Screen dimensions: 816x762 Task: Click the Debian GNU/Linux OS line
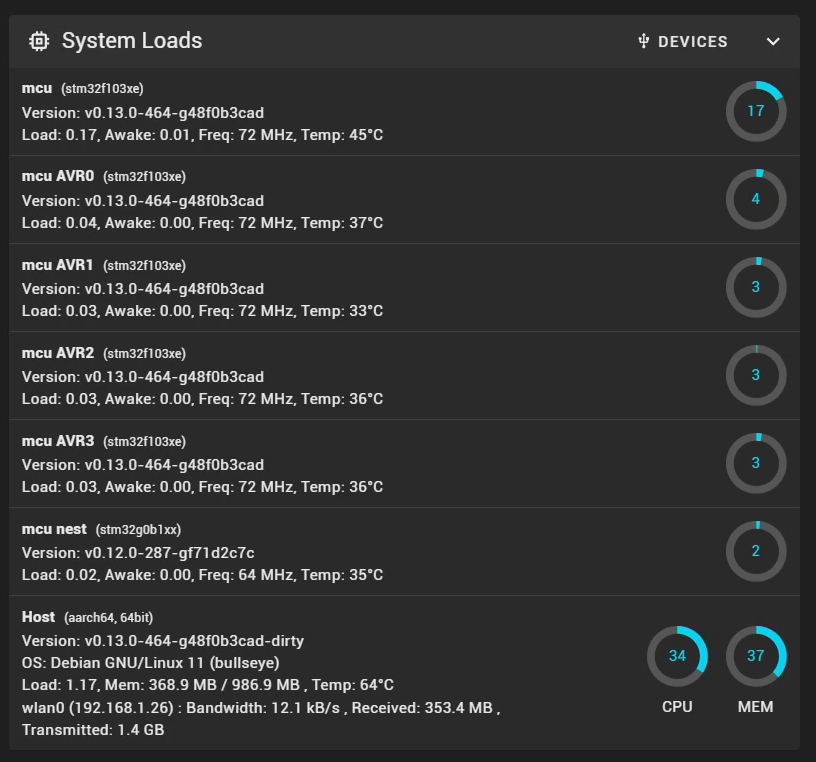click(x=150, y=663)
